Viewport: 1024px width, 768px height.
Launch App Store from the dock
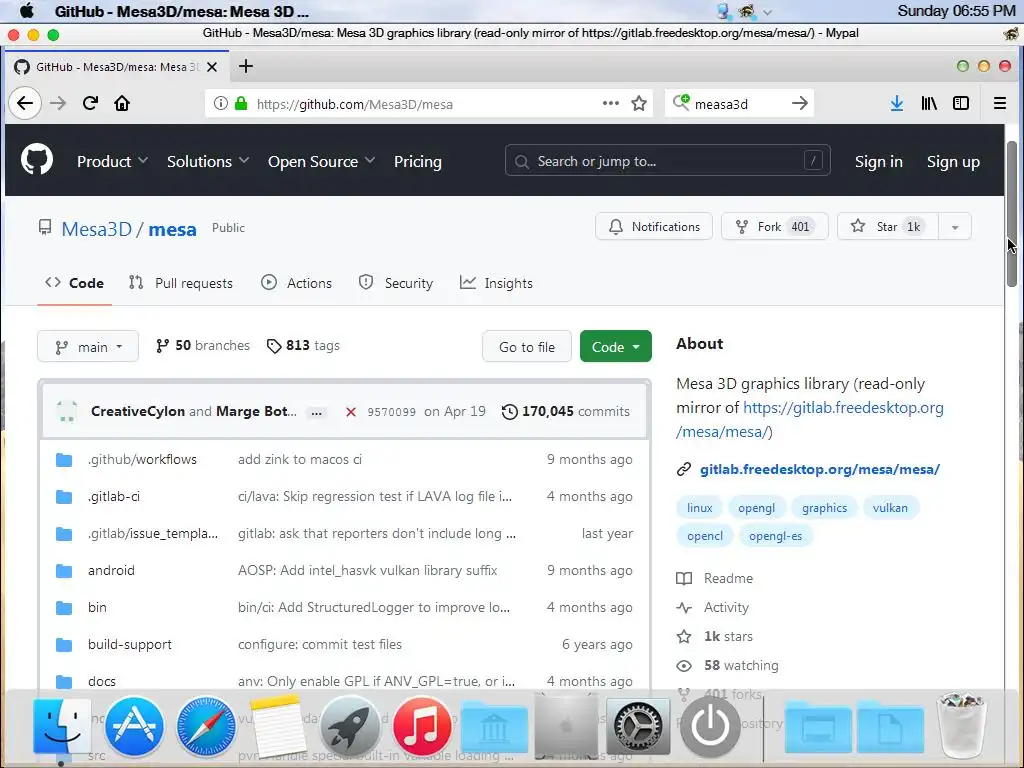point(134,726)
